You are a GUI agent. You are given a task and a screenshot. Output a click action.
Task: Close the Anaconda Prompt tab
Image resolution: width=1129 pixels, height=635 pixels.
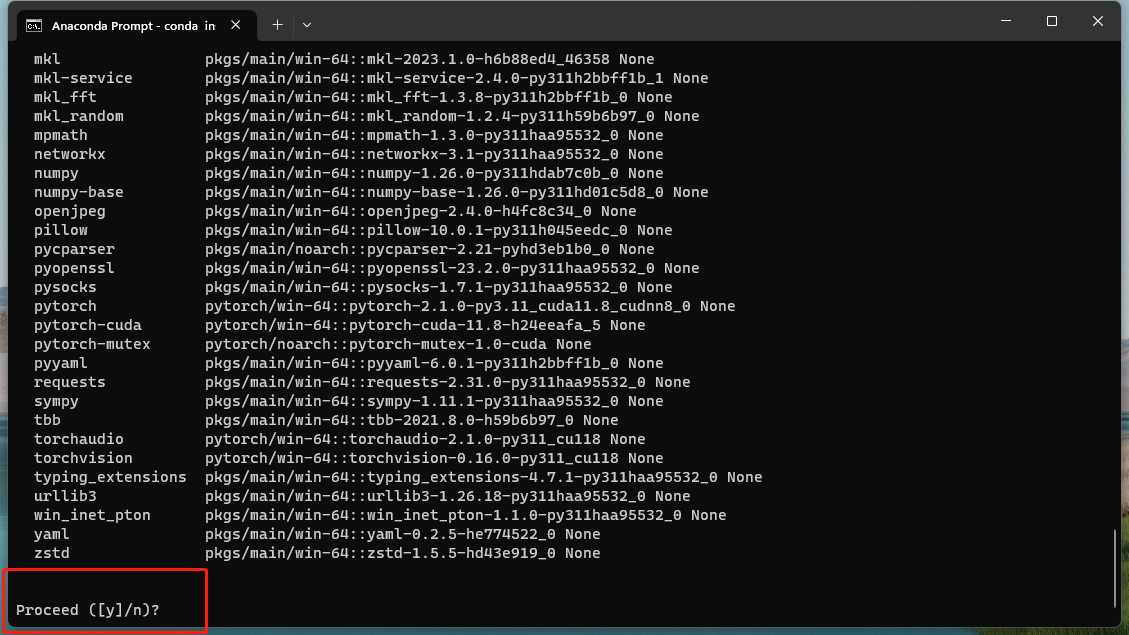pos(235,25)
